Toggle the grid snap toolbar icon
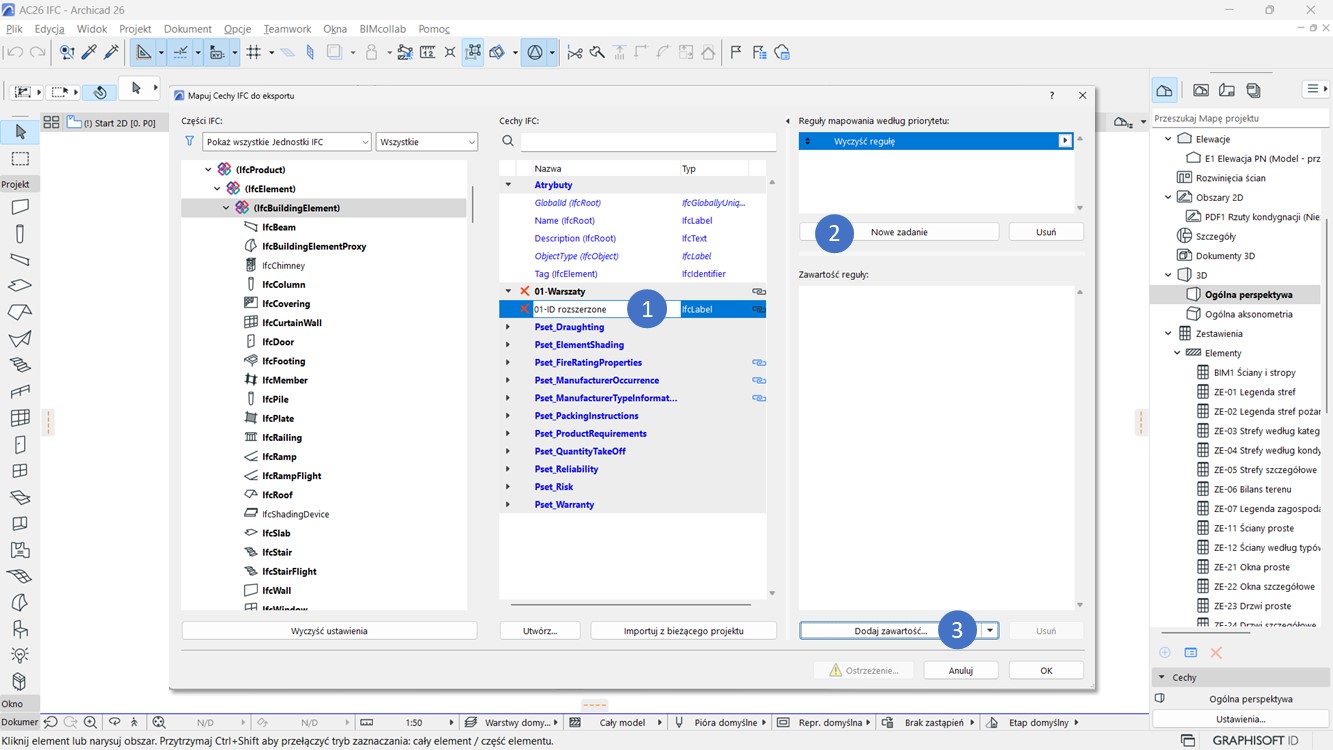1333x750 pixels. click(254, 52)
